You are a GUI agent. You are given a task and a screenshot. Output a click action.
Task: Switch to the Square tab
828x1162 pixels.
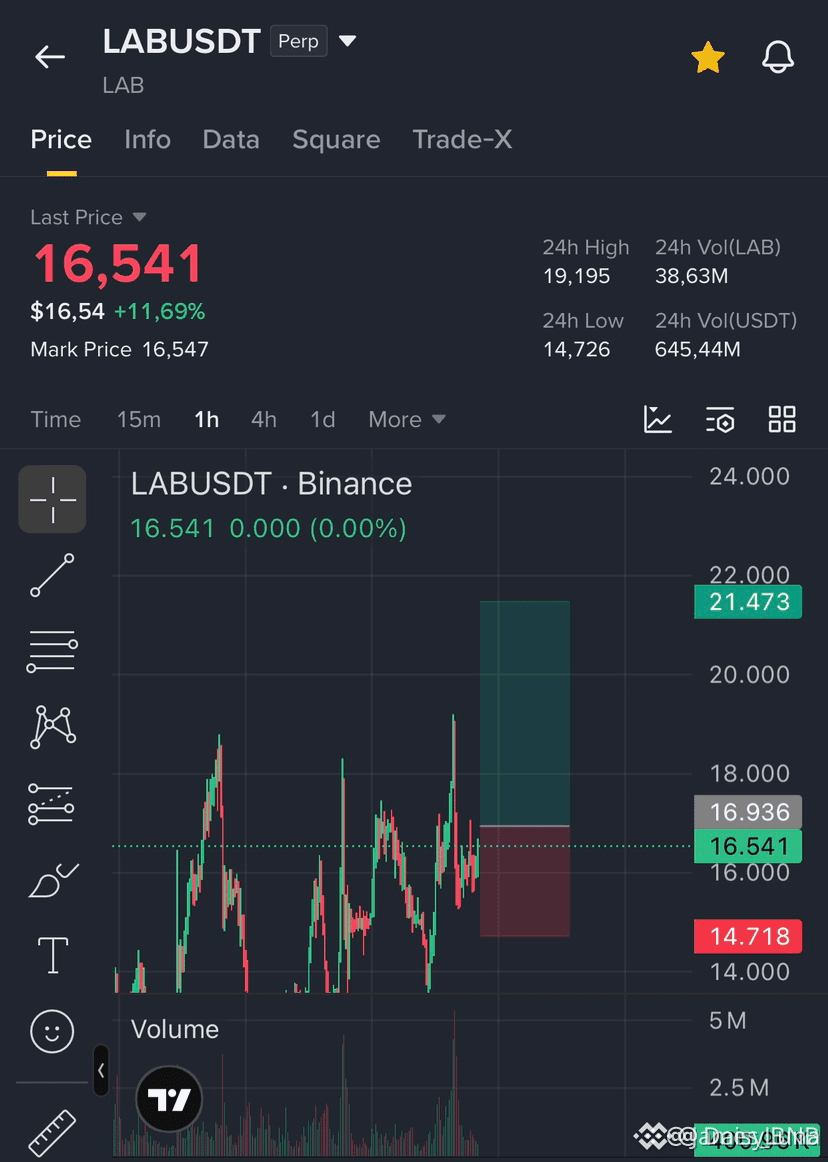[x=336, y=139]
